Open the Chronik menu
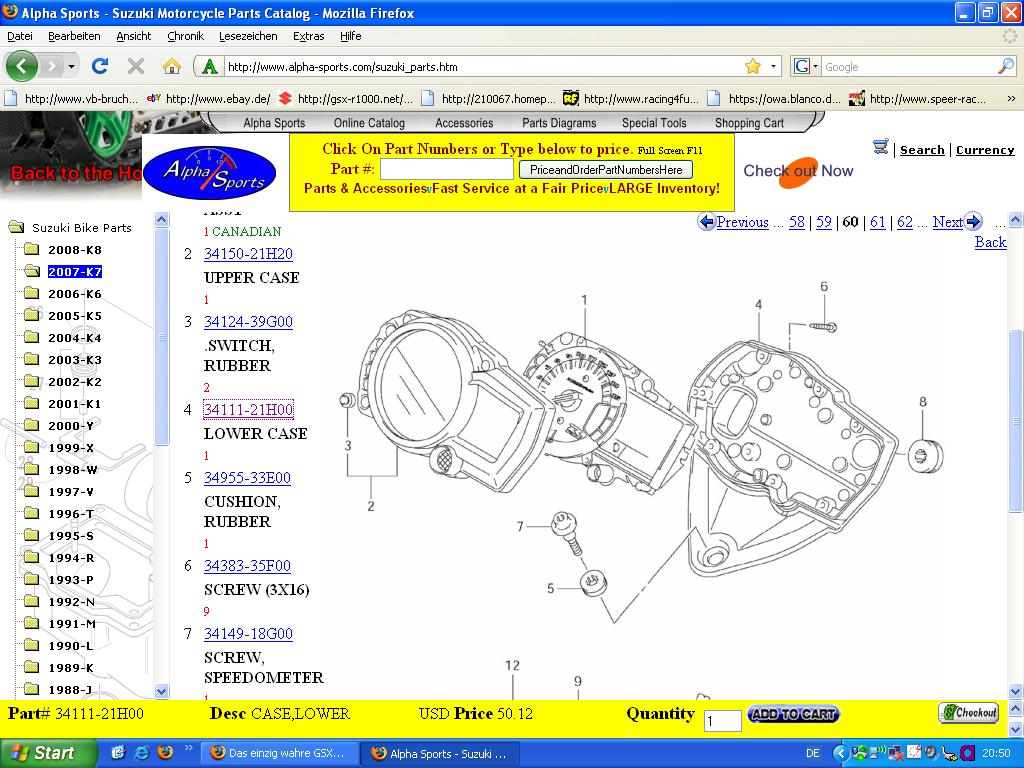The image size is (1024, 768). pos(185,36)
